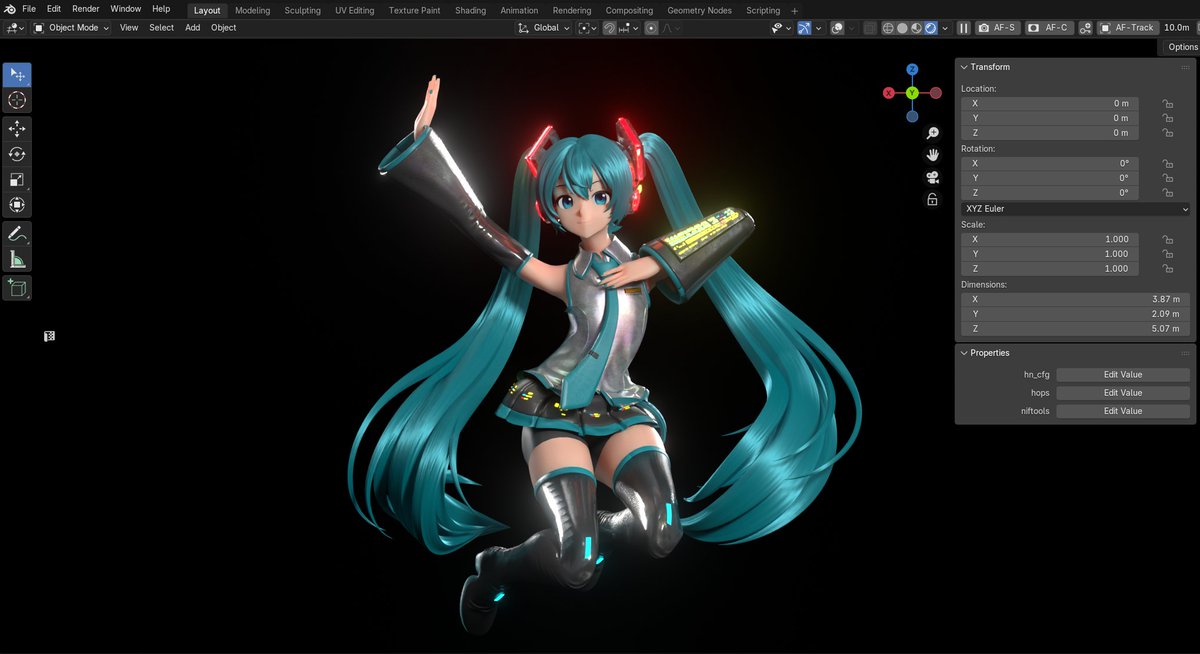Select the Rotate tool

17,154
